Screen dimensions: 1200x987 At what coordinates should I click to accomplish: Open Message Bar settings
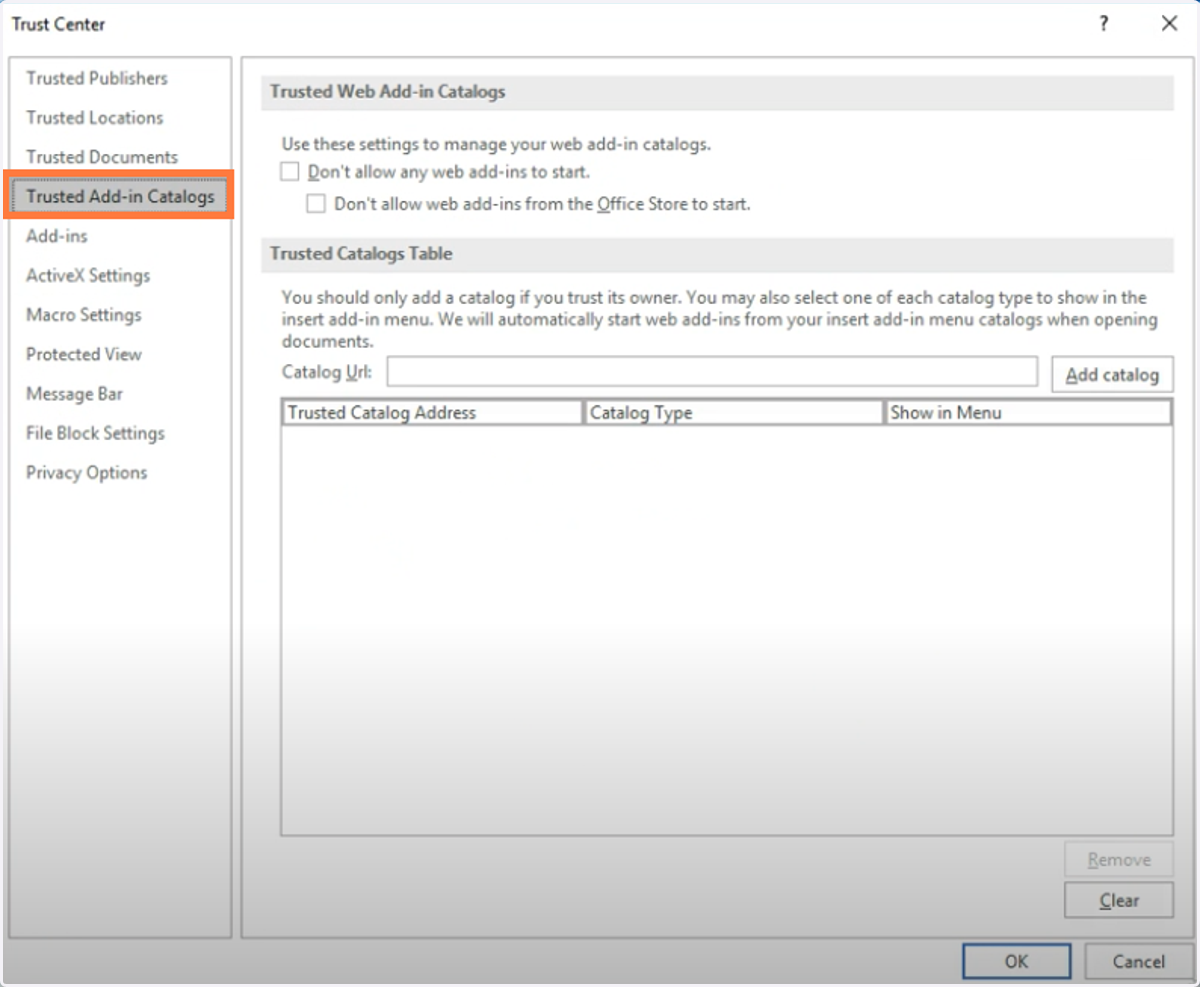tap(75, 394)
